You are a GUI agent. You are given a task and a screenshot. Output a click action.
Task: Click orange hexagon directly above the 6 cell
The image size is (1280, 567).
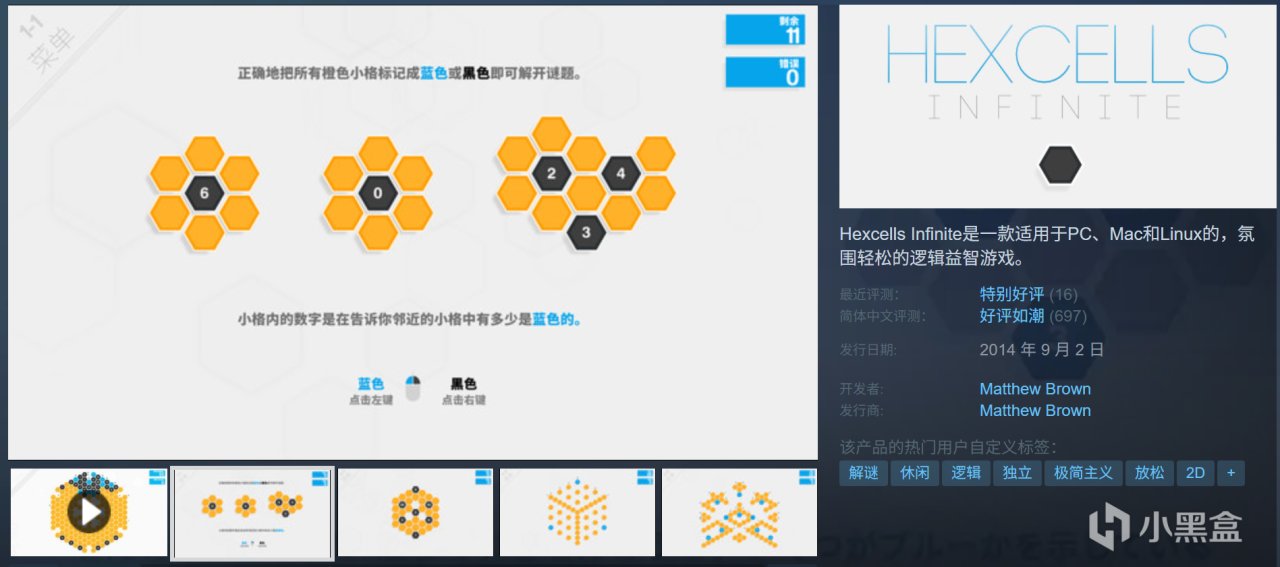click(x=204, y=154)
